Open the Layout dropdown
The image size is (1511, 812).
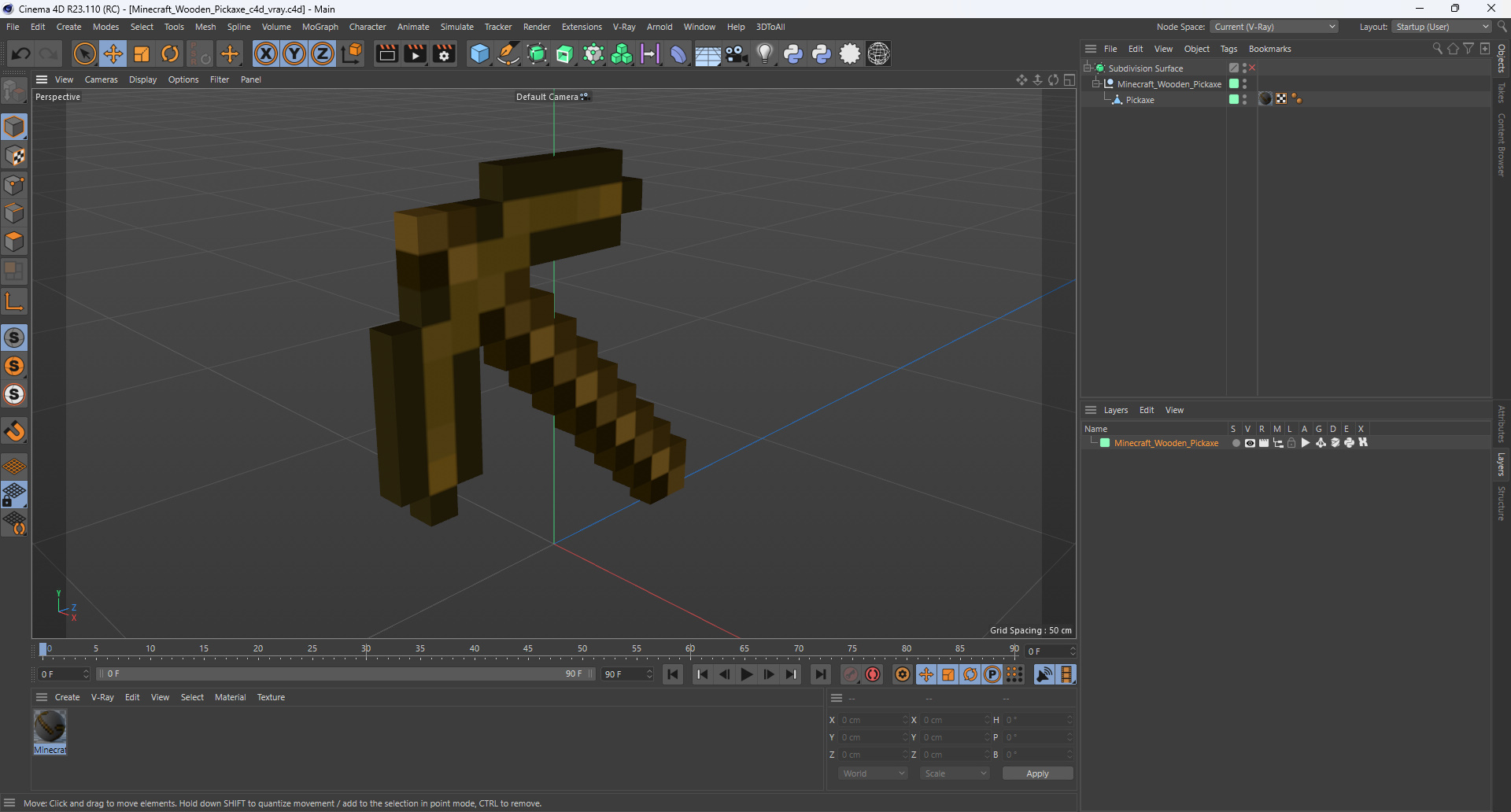1441,27
